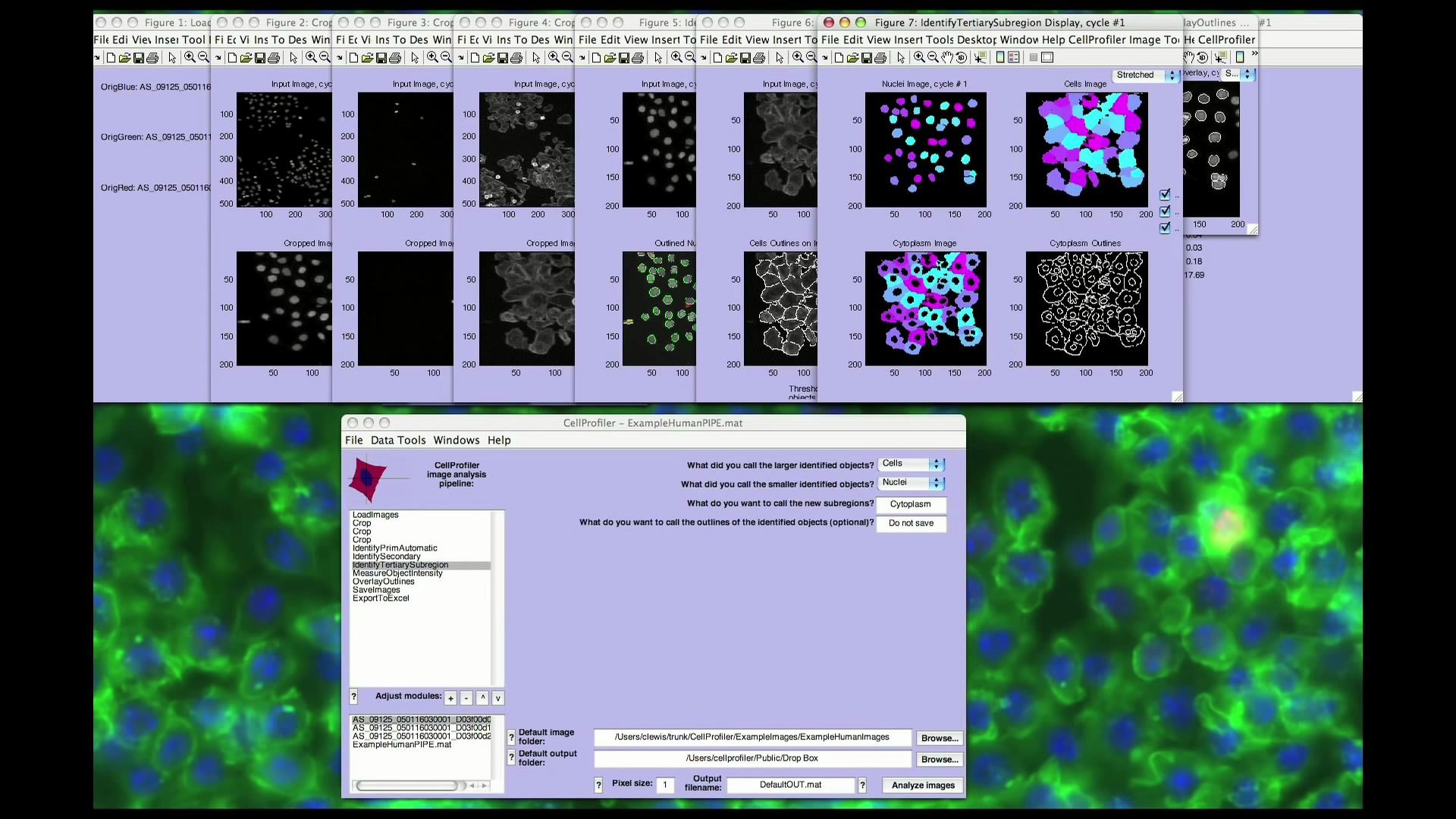The width and height of the screenshot is (1456, 819).
Task: Open Data Tools menu in CellProfiler
Action: (x=398, y=441)
